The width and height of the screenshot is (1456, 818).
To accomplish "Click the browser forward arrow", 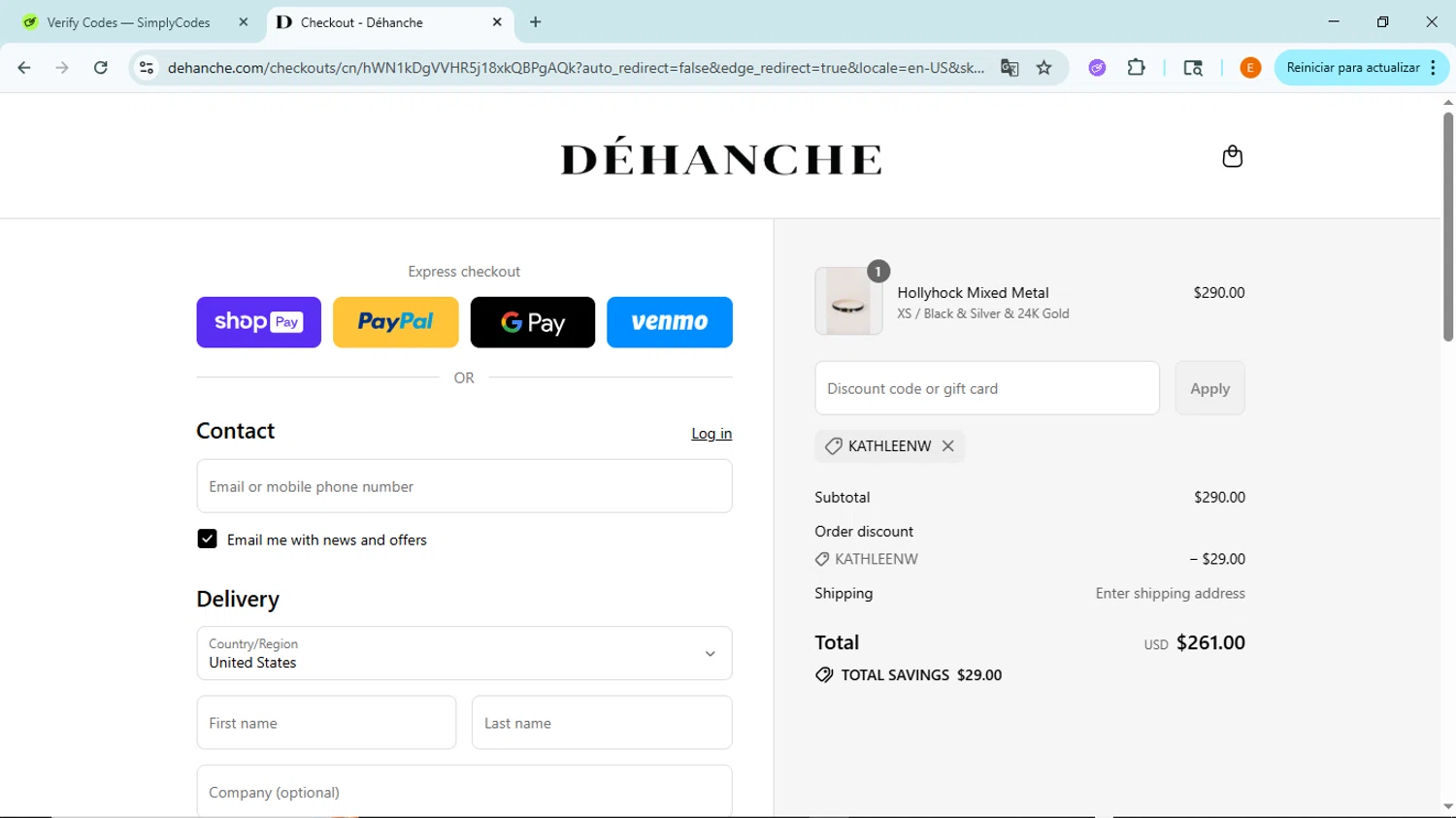I will (62, 68).
